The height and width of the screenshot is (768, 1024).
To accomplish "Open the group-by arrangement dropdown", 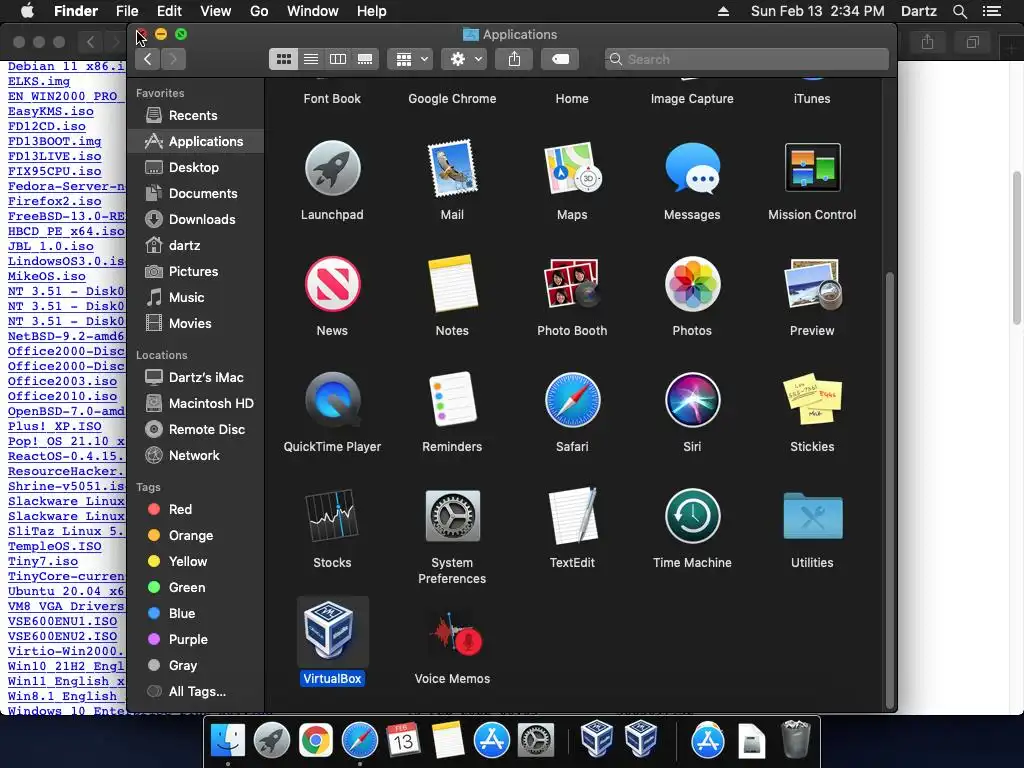I will (x=410, y=59).
